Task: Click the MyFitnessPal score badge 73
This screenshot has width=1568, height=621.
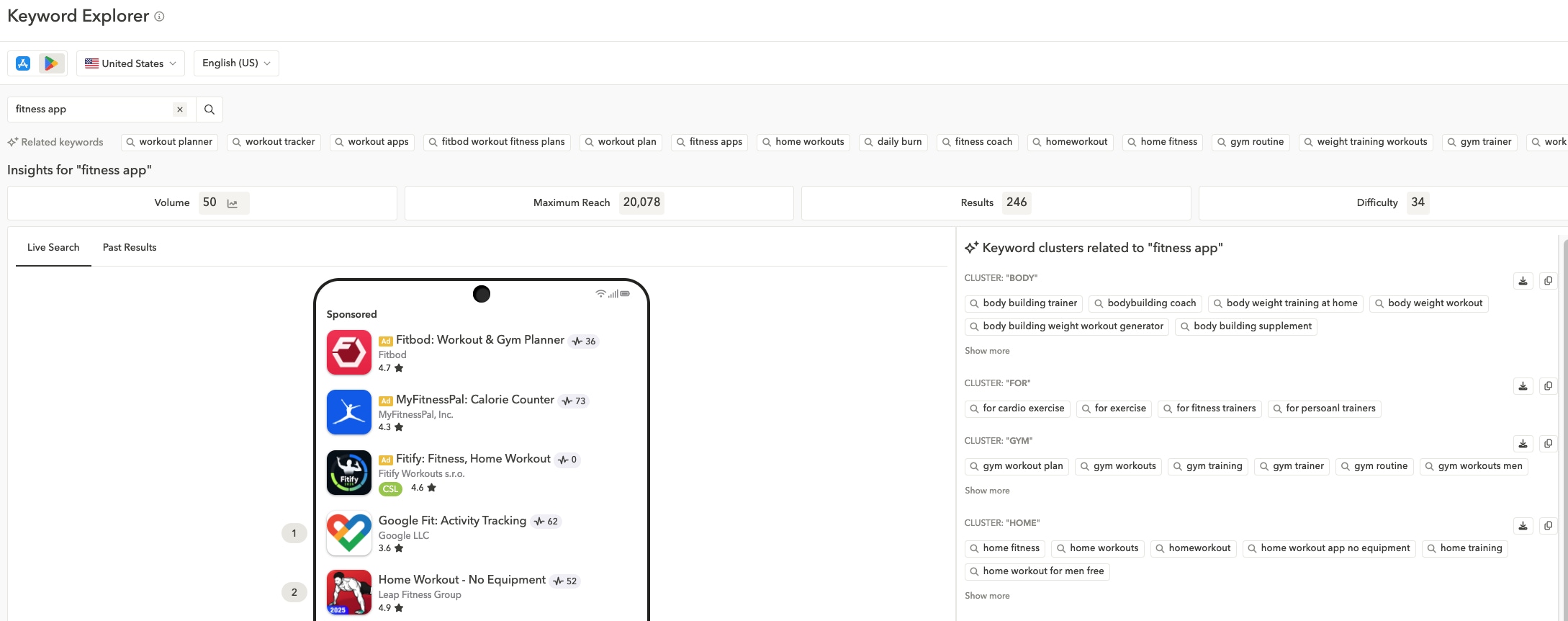Action: (574, 401)
